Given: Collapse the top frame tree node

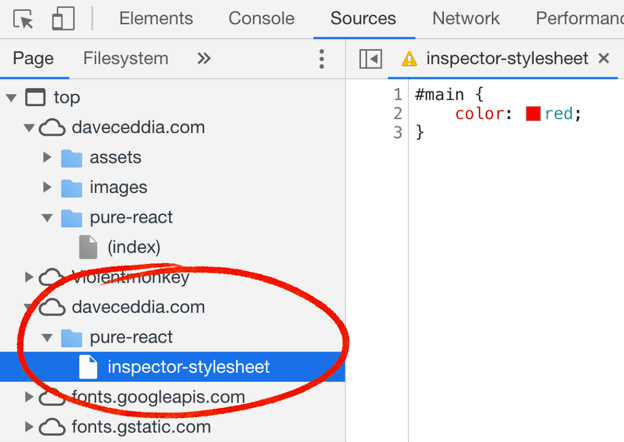Looking at the screenshot, I should [12, 97].
